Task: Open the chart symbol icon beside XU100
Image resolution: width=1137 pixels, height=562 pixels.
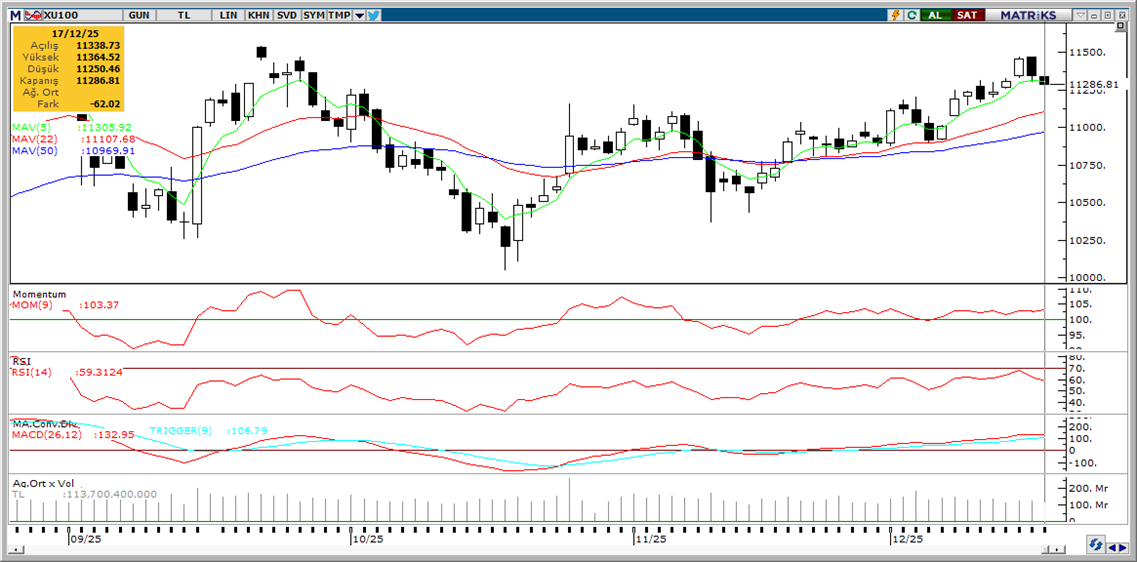Action: pyautogui.click(x=33, y=15)
